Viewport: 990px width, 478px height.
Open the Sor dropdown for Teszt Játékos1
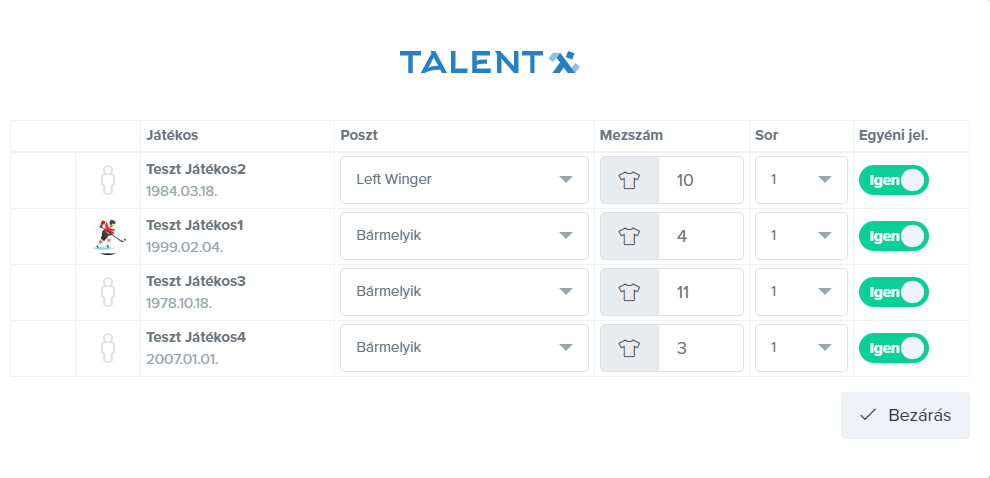pos(801,236)
